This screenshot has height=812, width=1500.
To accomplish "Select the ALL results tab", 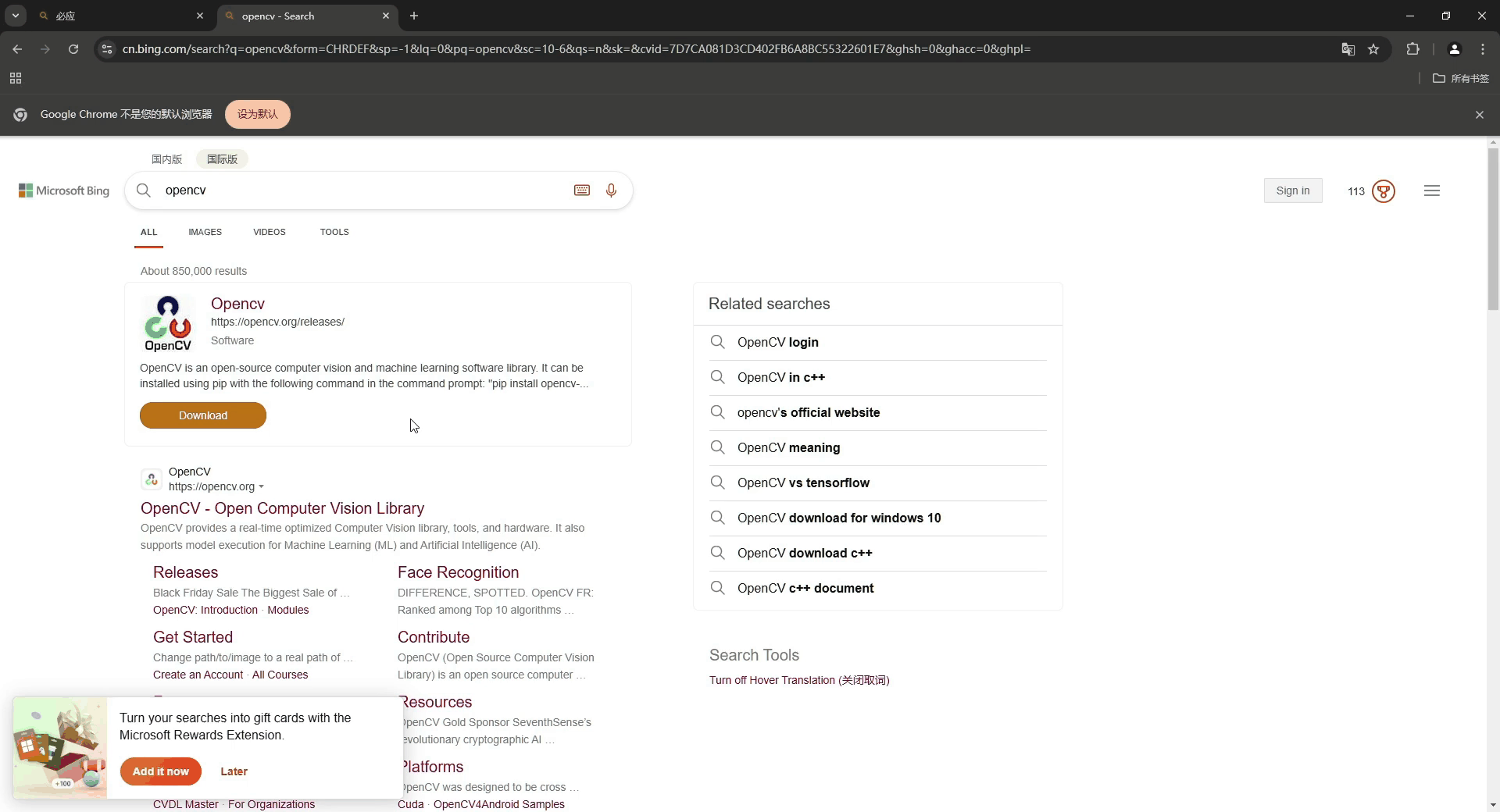I will pos(148,232).
